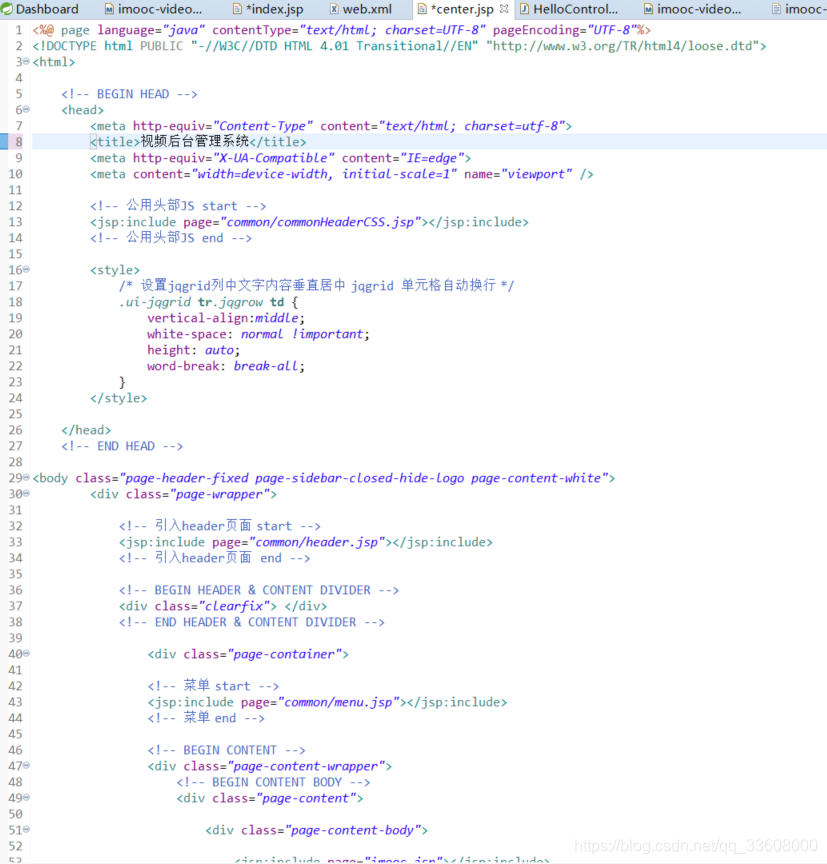Image resolution: width=827 pixels, height=864 pixels.
Task: Click the *index.jsp file icon
Action: coord(237,9)
